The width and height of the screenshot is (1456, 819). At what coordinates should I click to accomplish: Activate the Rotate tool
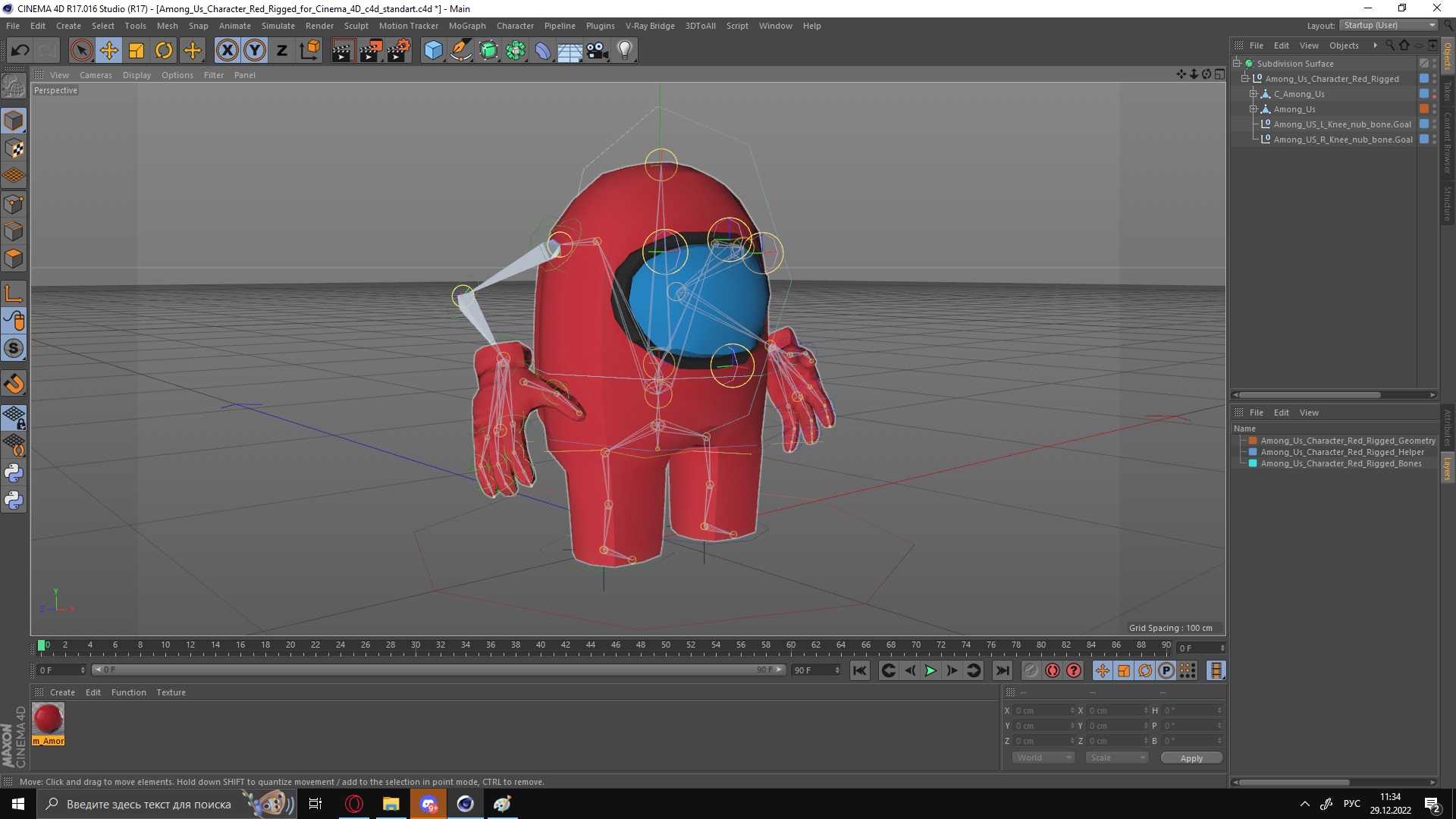point(164,51)
